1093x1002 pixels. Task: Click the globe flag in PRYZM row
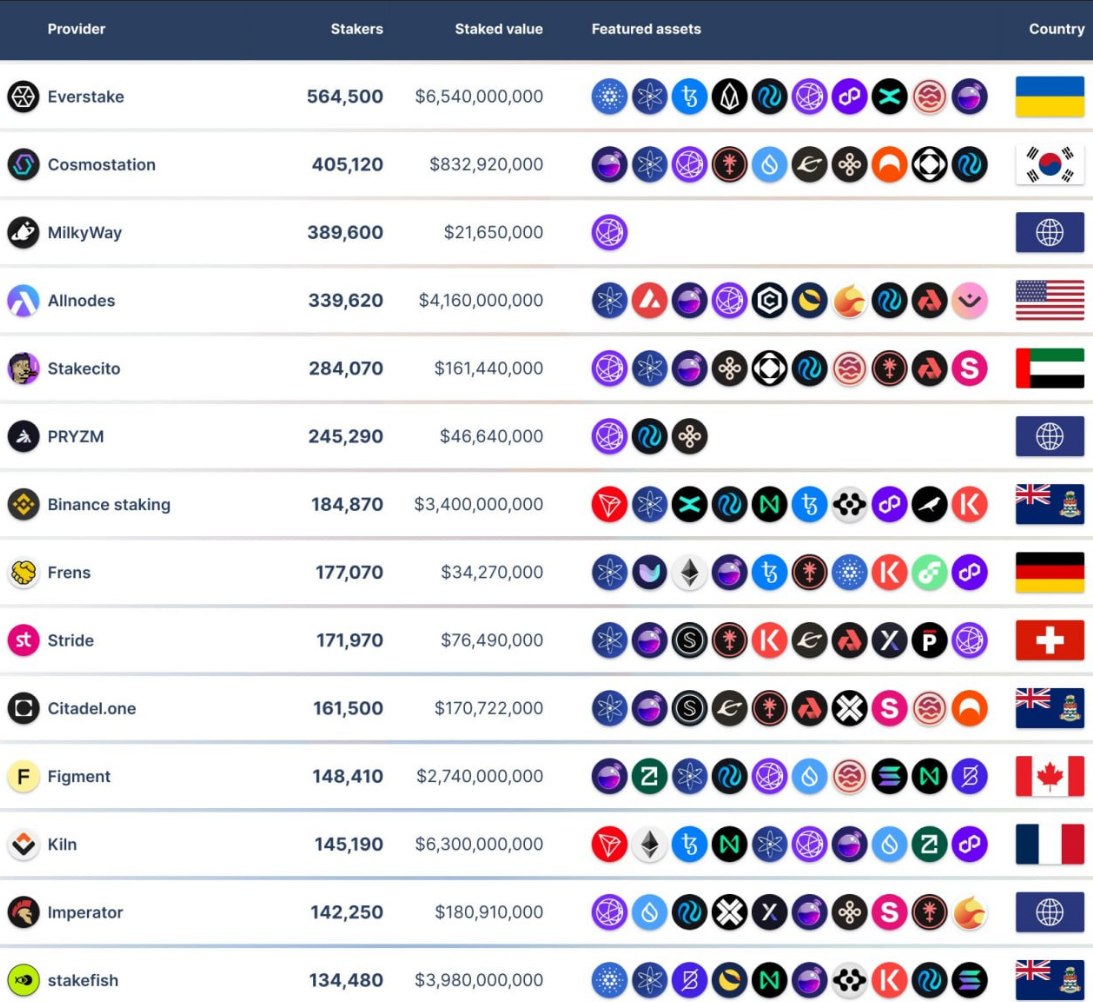(1050, 437)
